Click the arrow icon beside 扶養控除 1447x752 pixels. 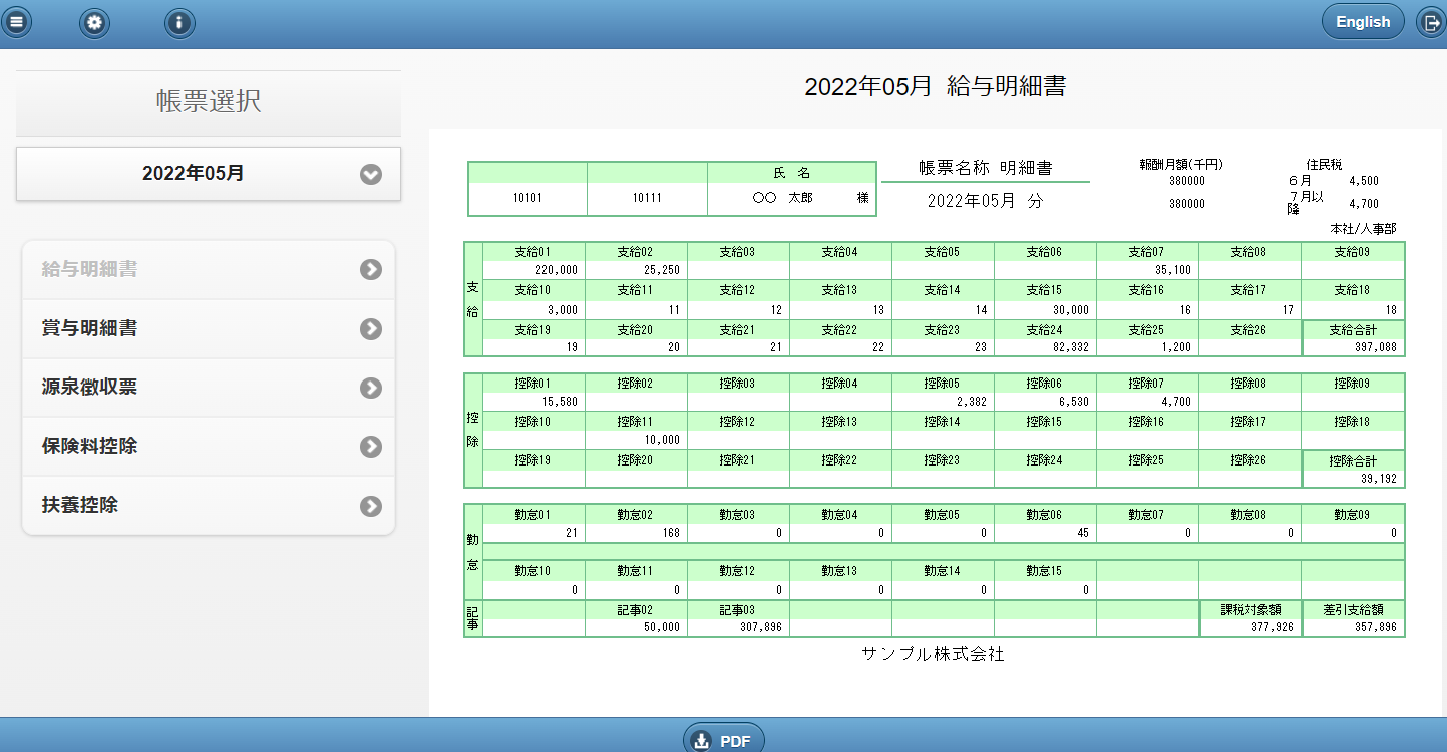click(x=371, y=505)
